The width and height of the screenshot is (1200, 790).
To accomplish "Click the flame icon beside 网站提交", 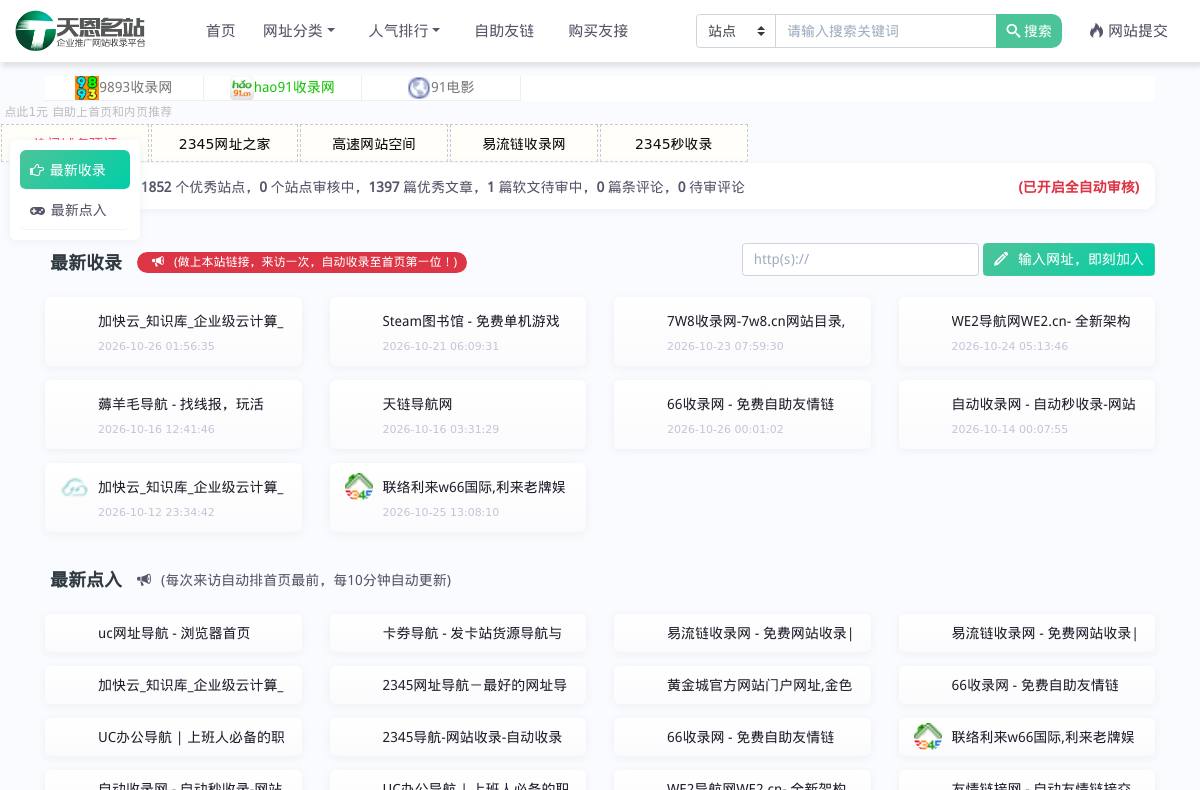I will point(1097,31).
